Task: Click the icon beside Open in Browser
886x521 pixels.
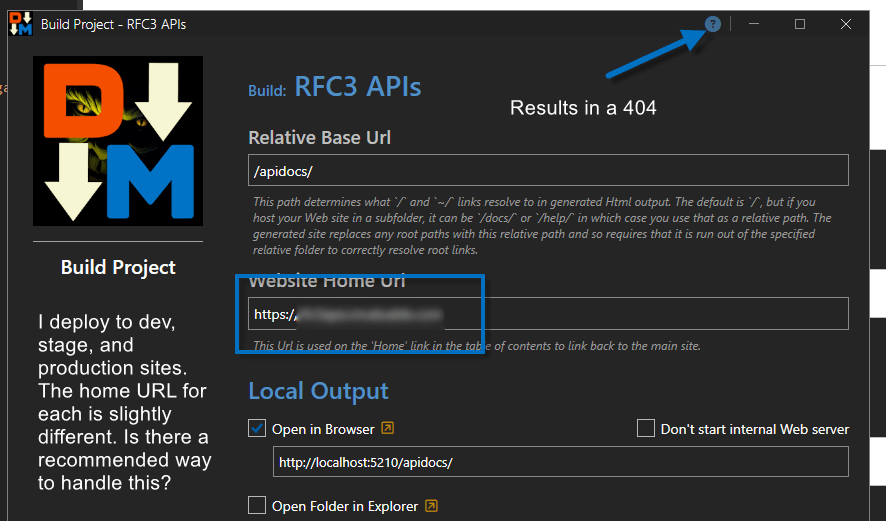Action: coord(388,429)
